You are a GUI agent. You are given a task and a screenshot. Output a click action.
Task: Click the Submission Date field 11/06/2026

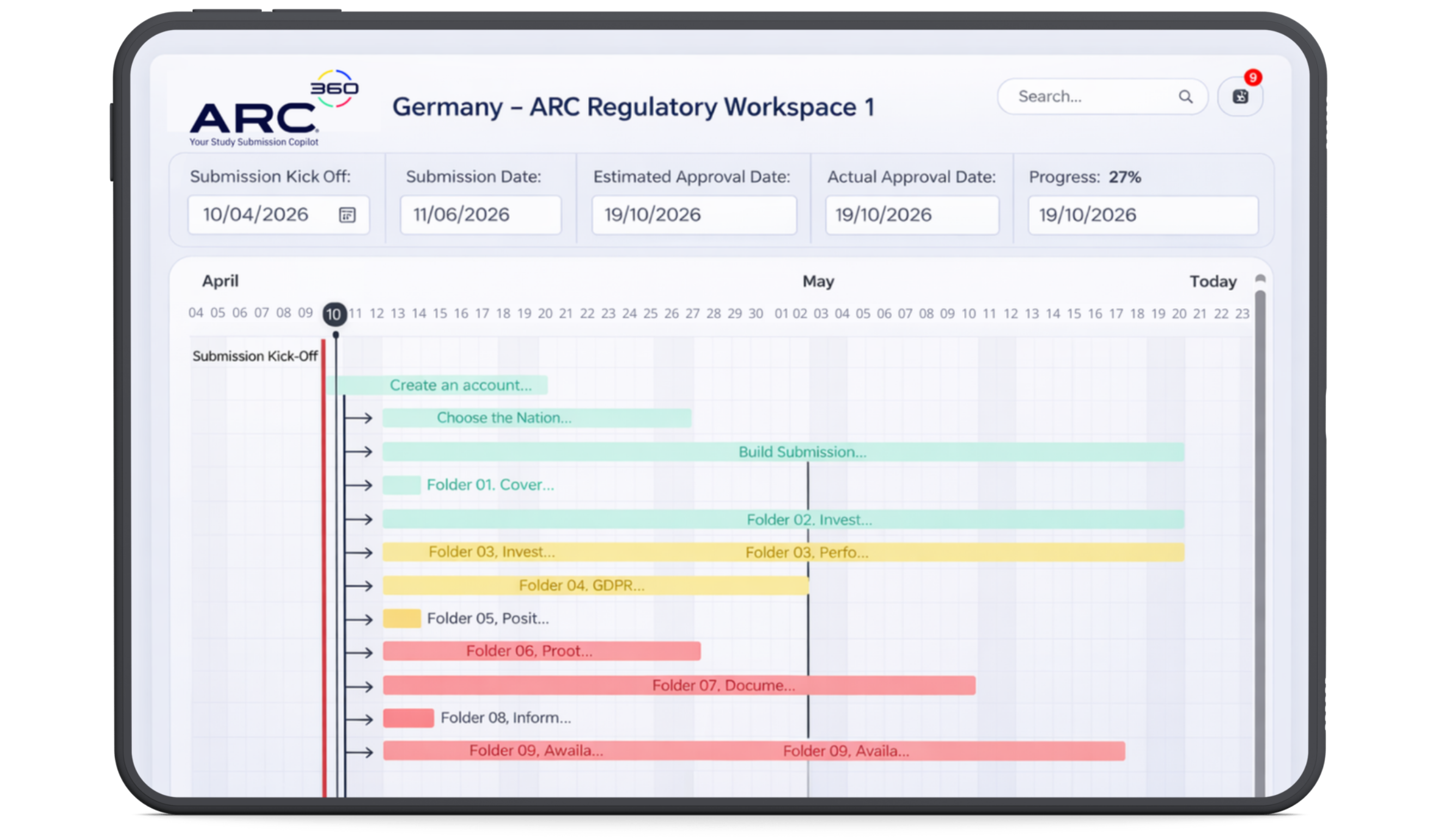coord(480,215)
